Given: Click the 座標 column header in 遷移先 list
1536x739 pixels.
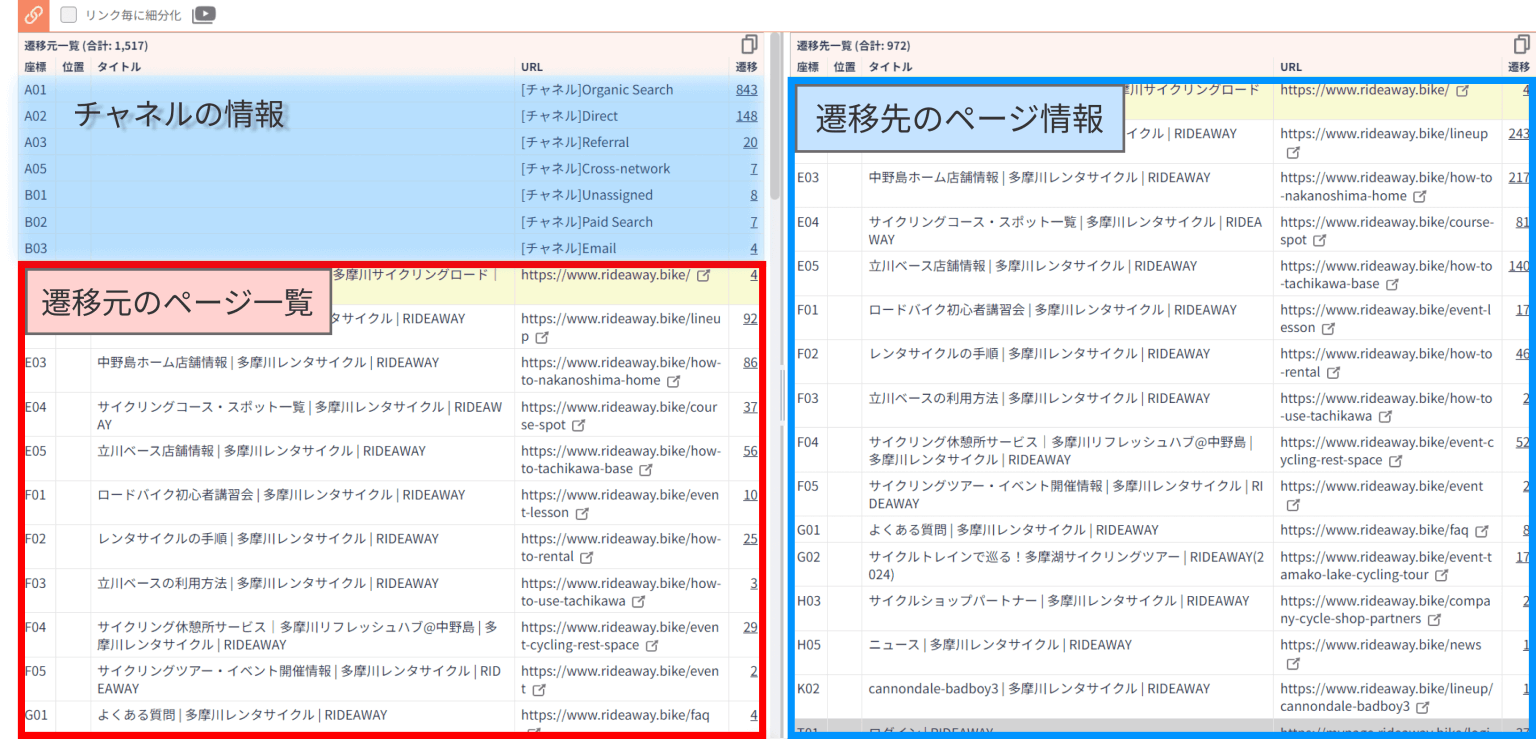Looking at the screenshot, I should pos(807,67).
